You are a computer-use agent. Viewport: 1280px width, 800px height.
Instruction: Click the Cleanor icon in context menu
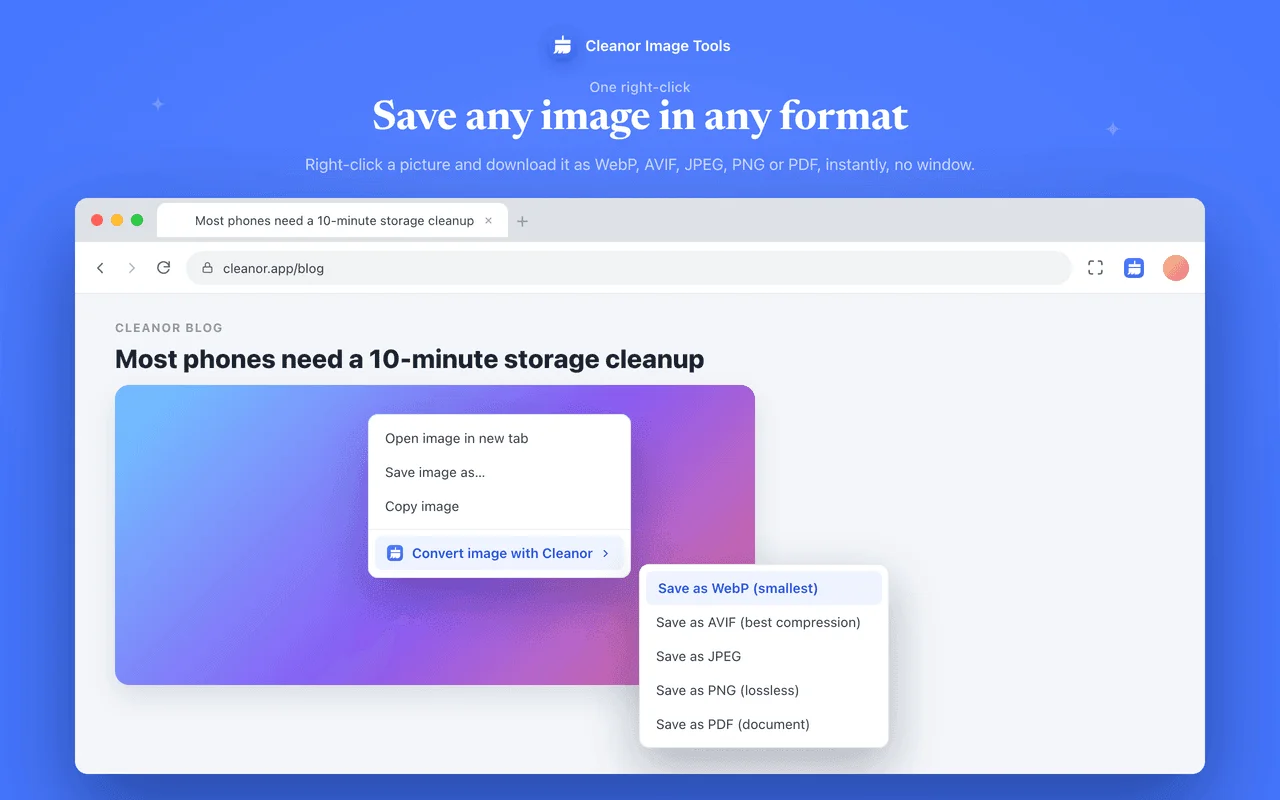coord(395,553)
